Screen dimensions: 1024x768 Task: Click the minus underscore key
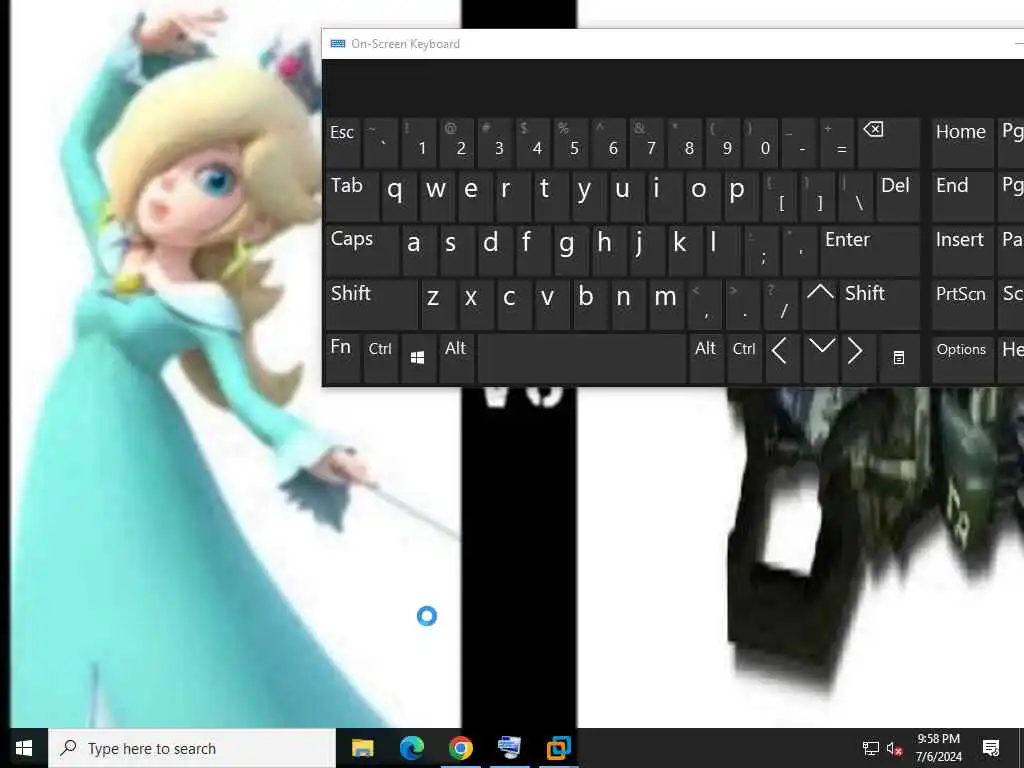click(x=799, y=142)
